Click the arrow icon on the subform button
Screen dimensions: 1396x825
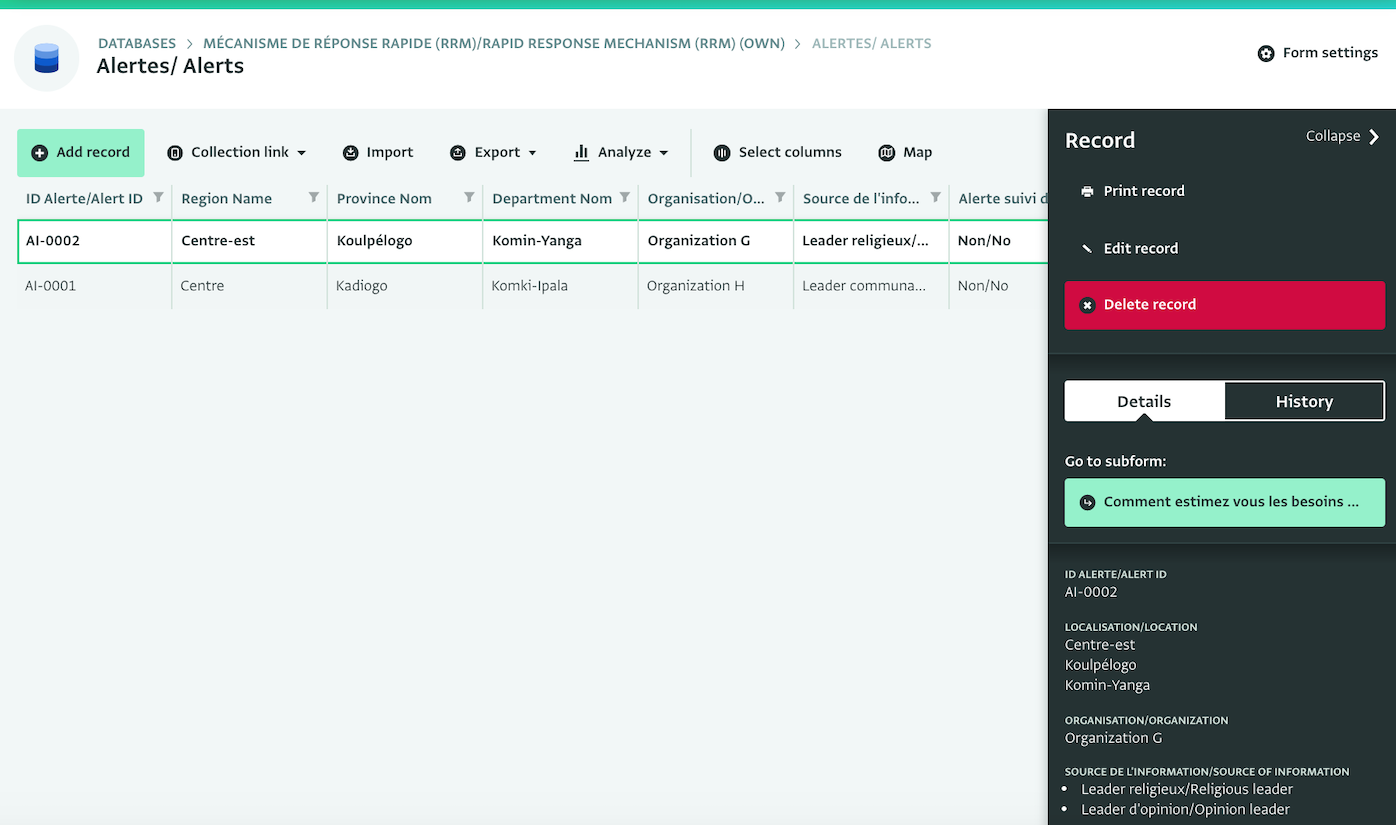click(1087, 502)
